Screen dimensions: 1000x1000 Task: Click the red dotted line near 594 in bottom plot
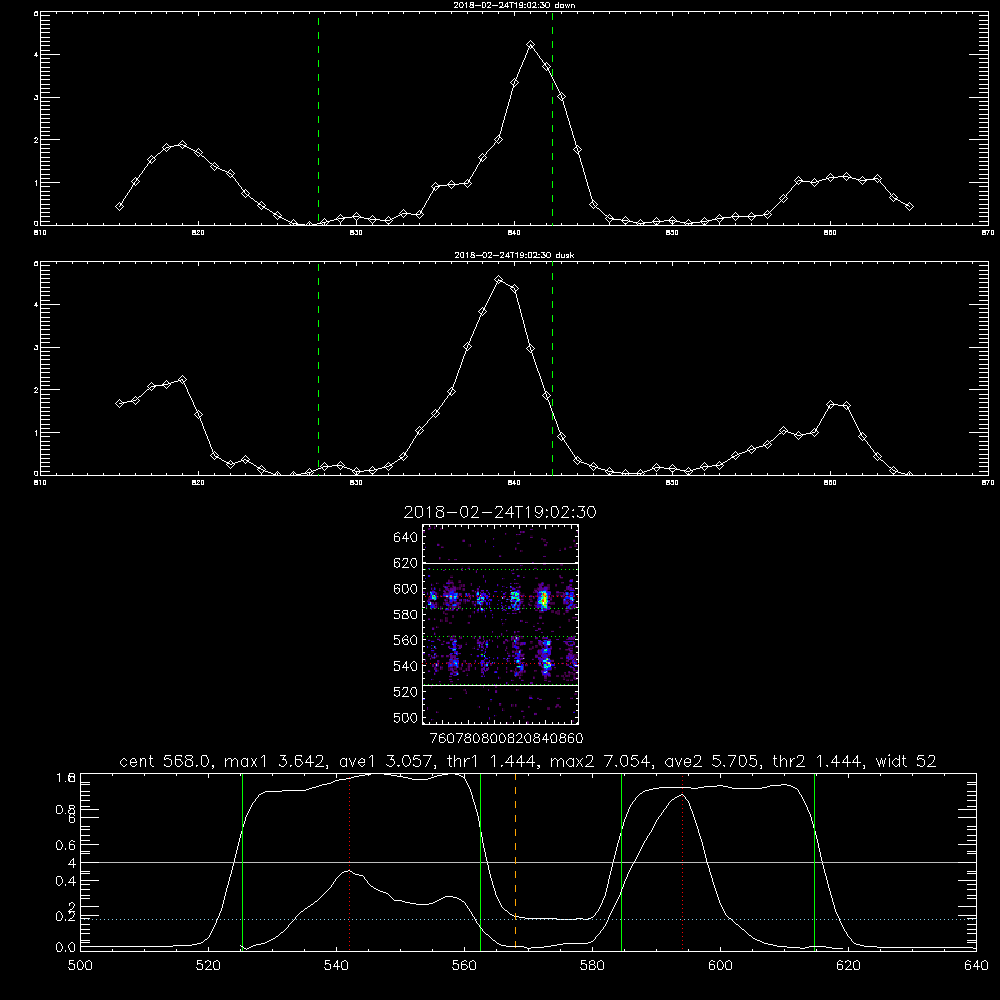tap(682, 860)
